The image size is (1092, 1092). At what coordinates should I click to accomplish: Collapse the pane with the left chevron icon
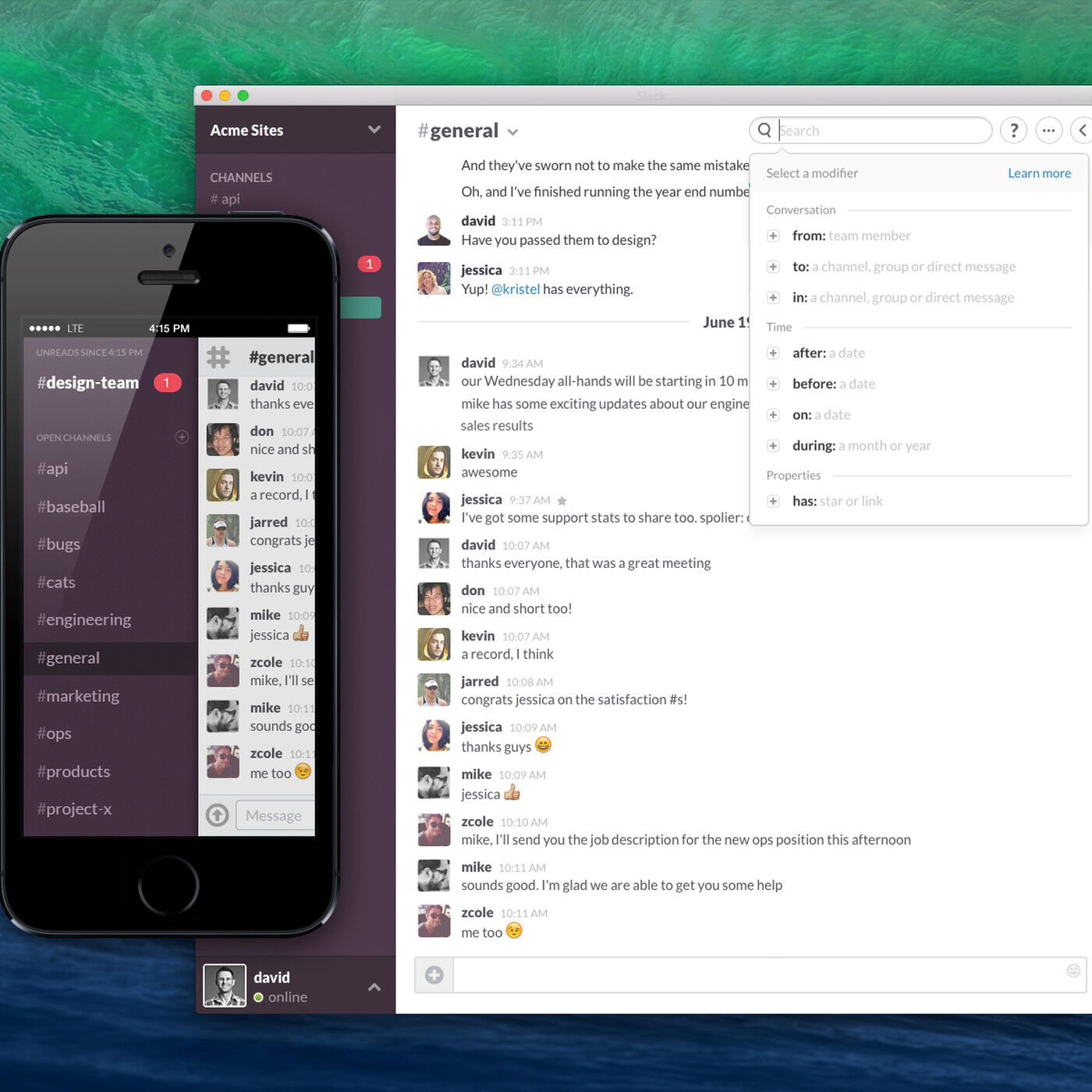coord(1083,130)
